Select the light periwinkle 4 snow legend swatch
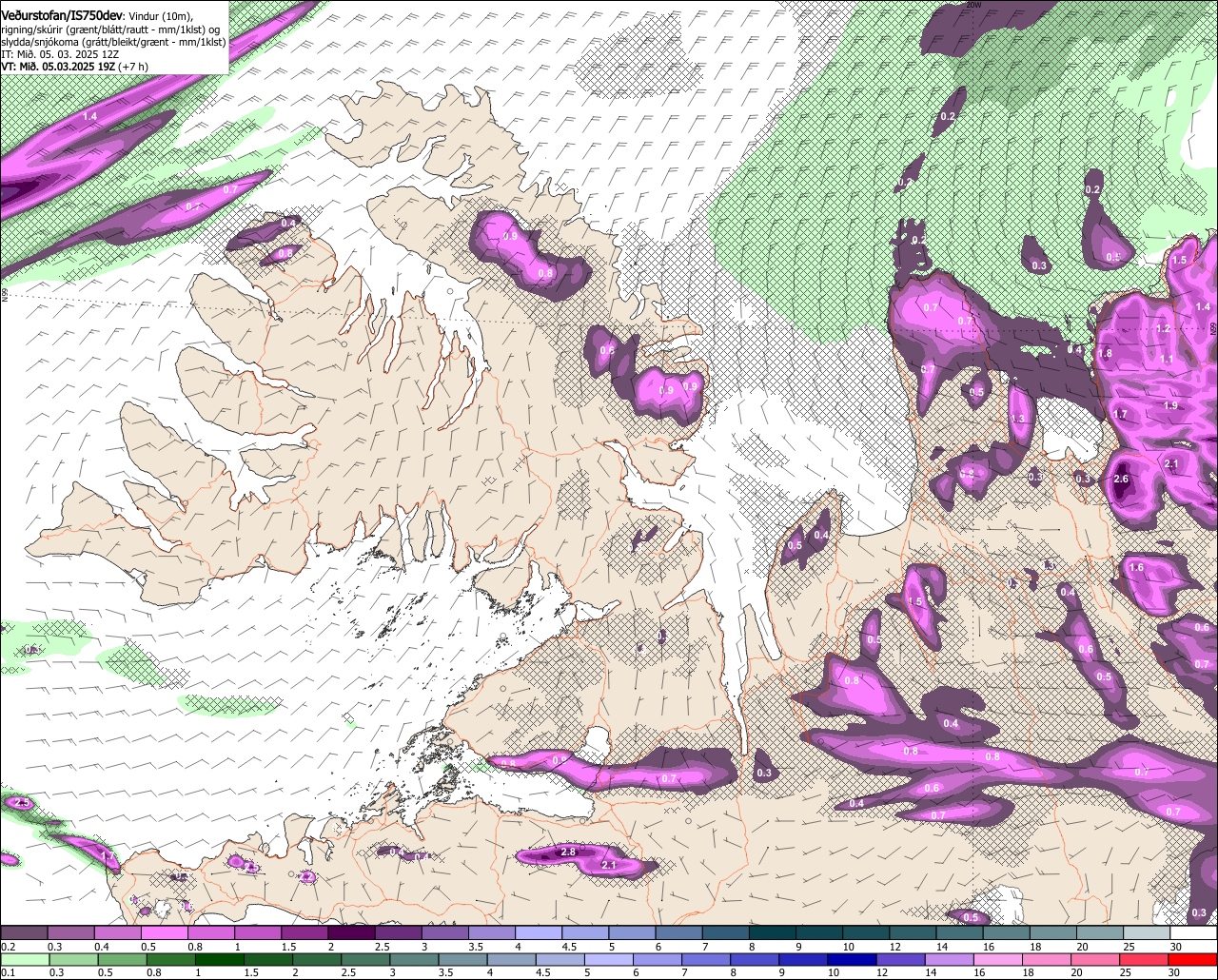Screen dimensions: 1218x980 [x=539, y=932]
